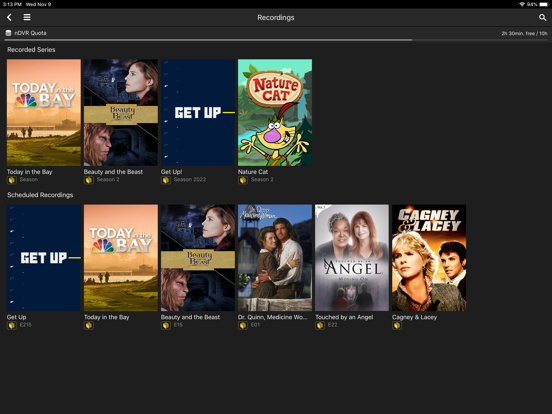Click badge under scheduled Today in the Bay
Image resolution: width=552 pixels, height=414 pixels.
coord(89,325)
